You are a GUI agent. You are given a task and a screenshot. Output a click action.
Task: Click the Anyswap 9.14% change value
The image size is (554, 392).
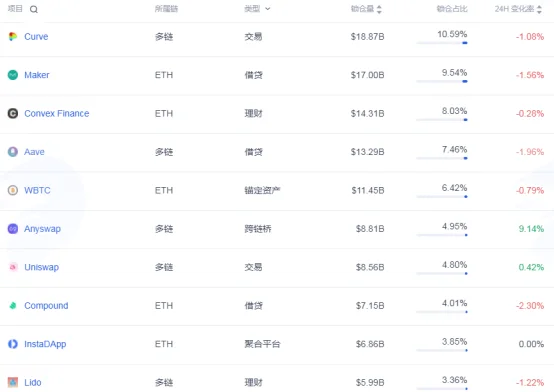click(531, 229)
